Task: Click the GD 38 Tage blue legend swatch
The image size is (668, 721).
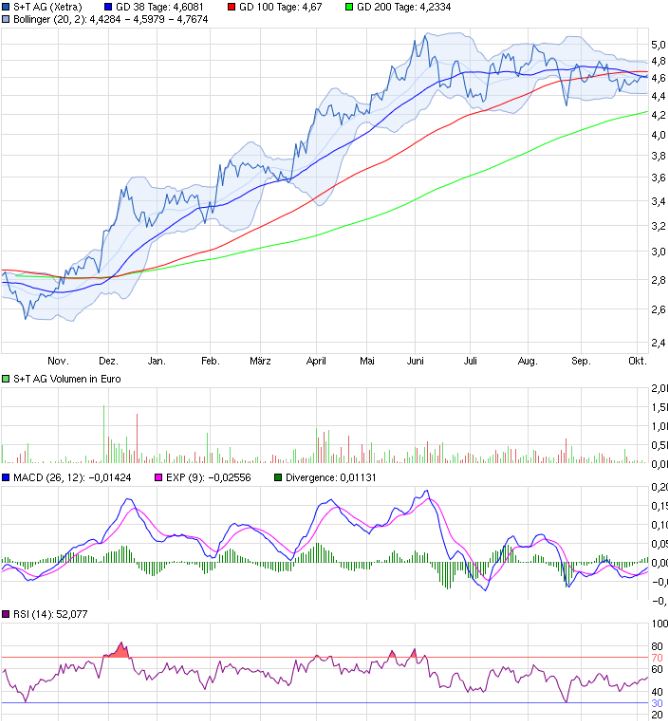Action: click(109, 7)
